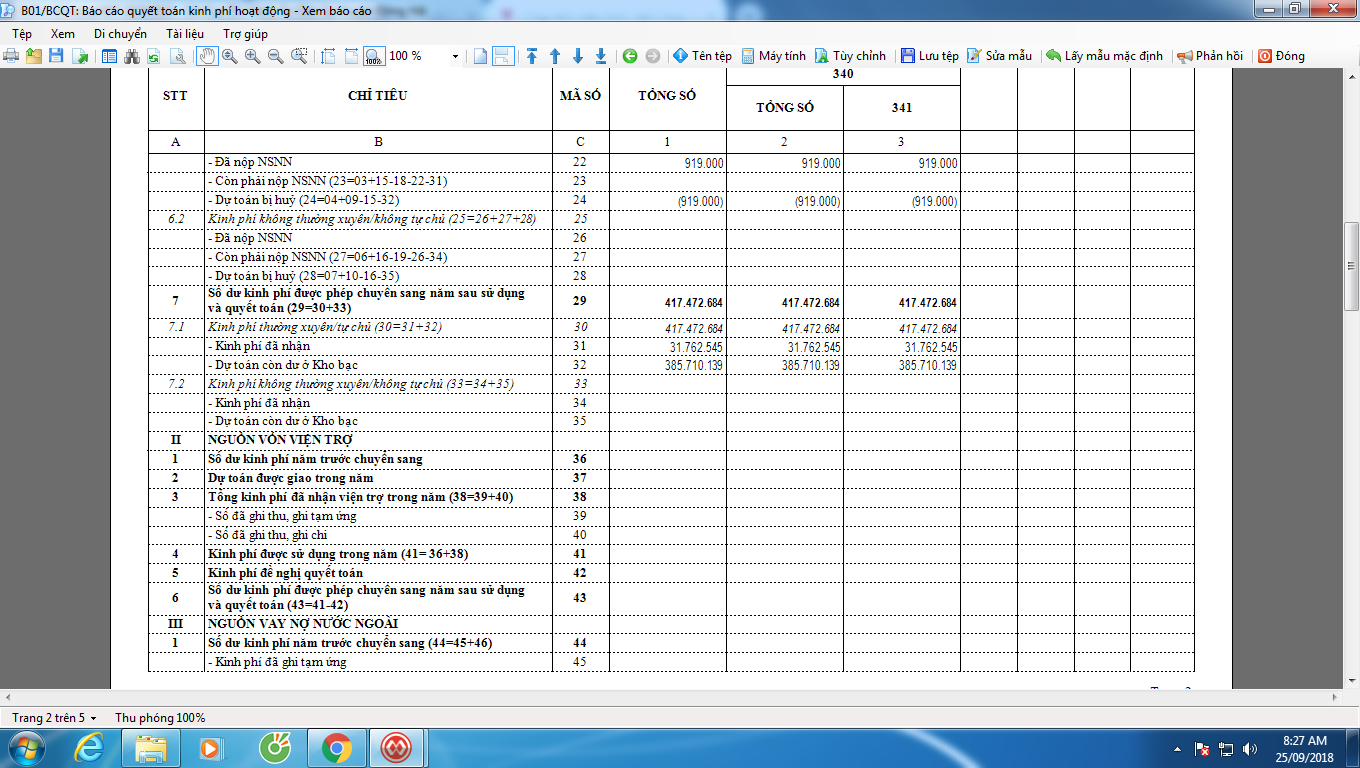The image size is (1360, 768).
Task: Click the Zoom 100% icon
Action: coord(373,56)
